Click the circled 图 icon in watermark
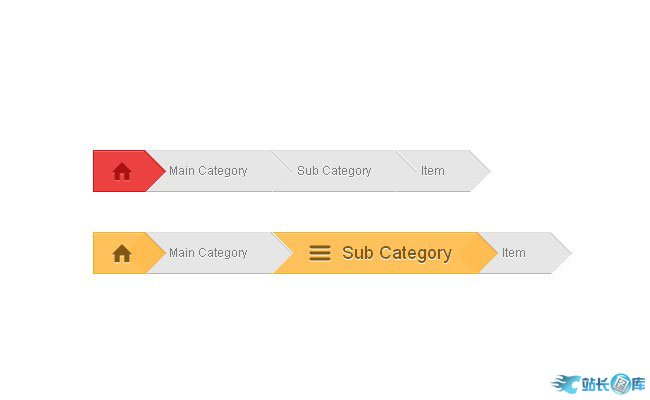Viewport: 650px width, 400px height. (620, 383)
